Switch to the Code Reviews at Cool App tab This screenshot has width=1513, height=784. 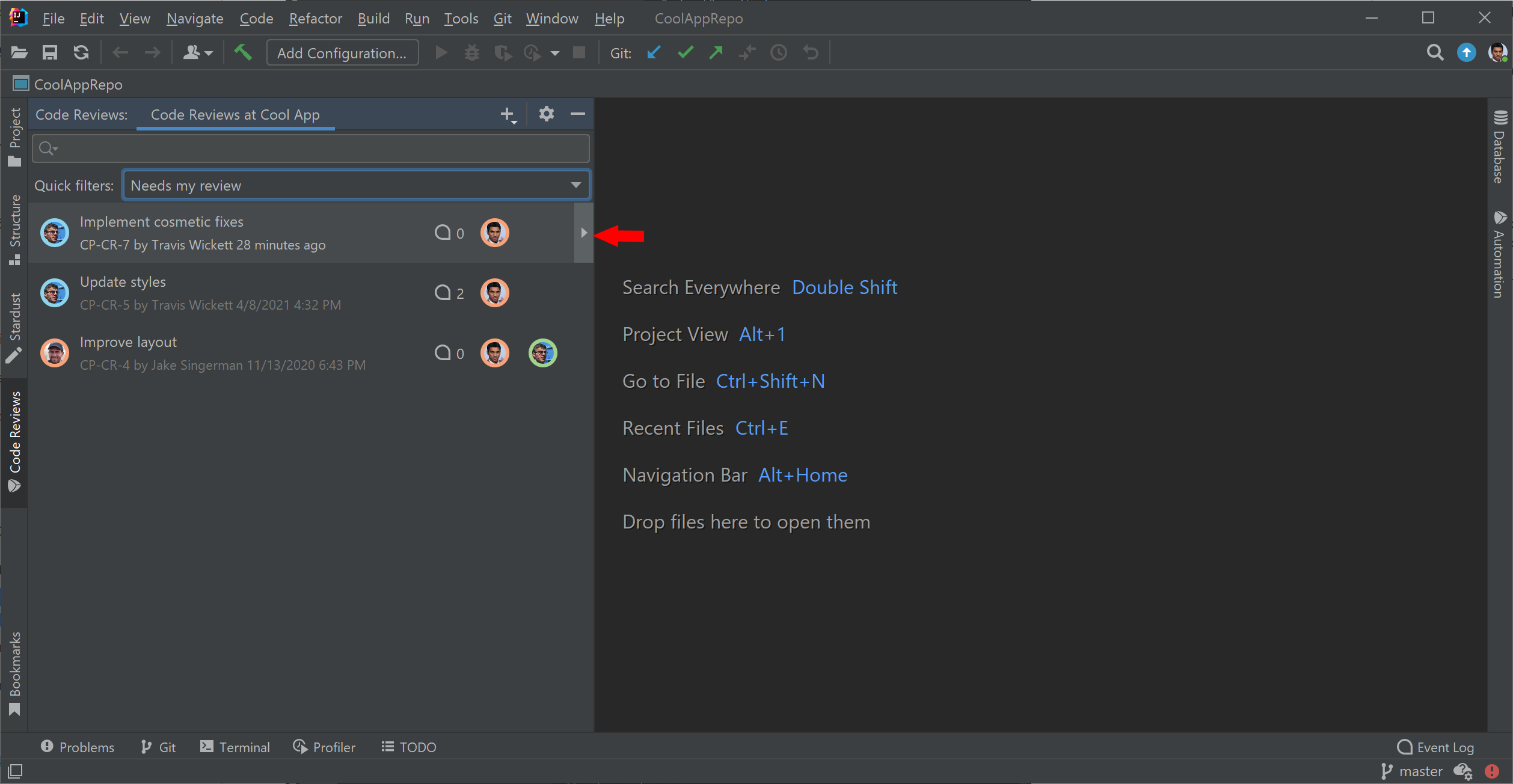tap(235, 114)
